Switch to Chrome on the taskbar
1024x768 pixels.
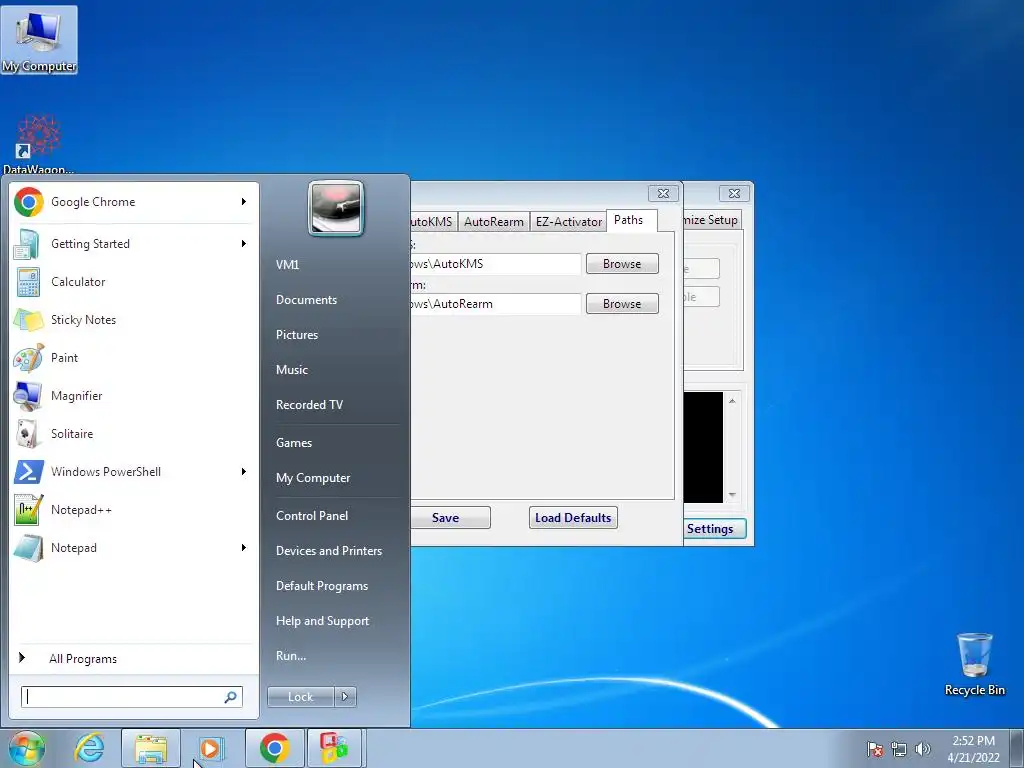274,748
